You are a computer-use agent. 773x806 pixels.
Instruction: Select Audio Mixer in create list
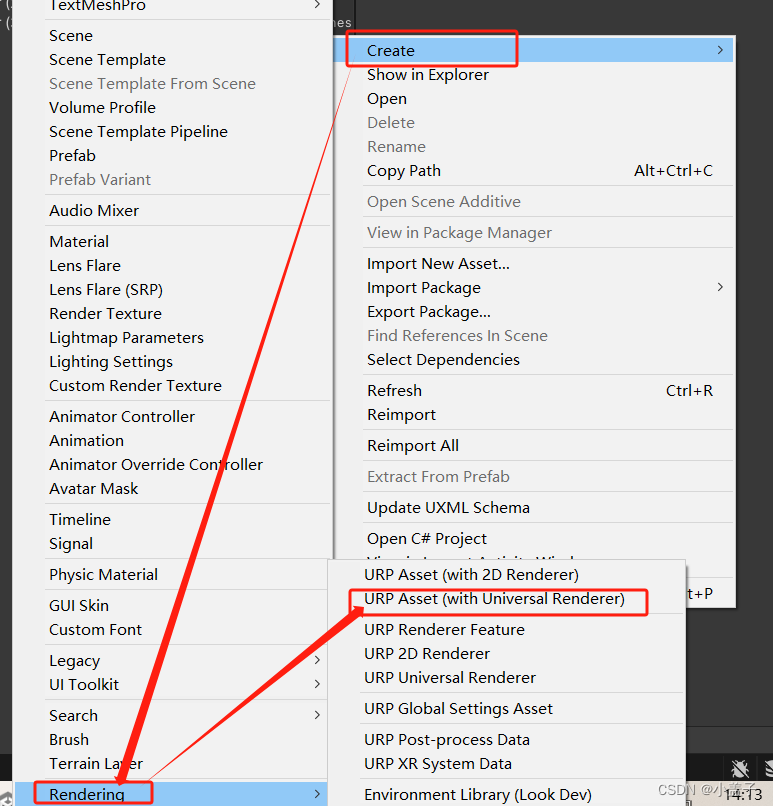(x=94, y=210)
